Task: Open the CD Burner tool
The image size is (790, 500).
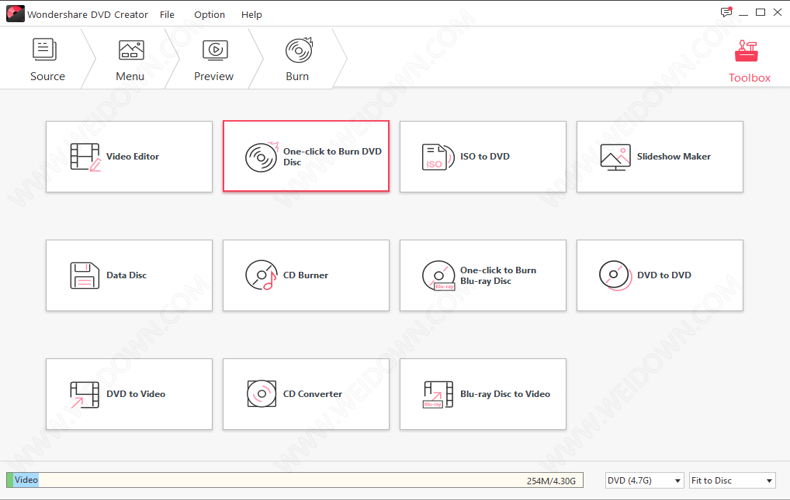Action: coord(306,276)
